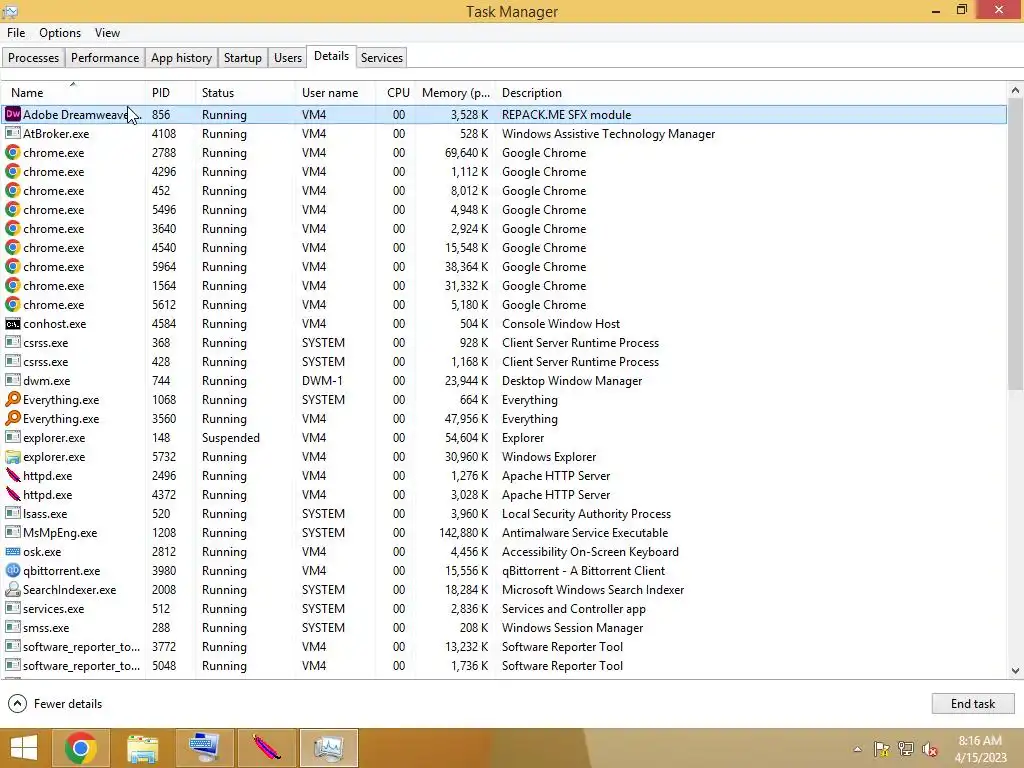This screenshot has width=1024, height=768.
Task: Switch to the Processes tab
Action: pos(33,57)
